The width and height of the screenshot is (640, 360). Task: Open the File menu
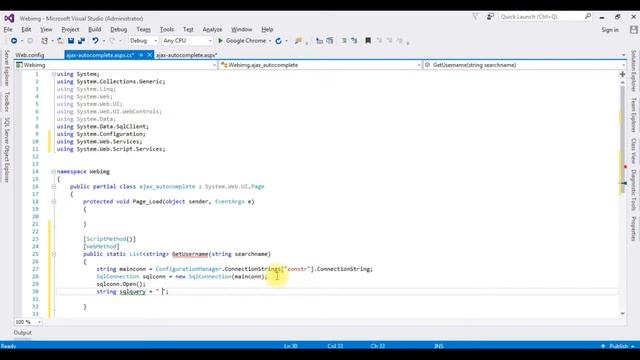(8, 29)
